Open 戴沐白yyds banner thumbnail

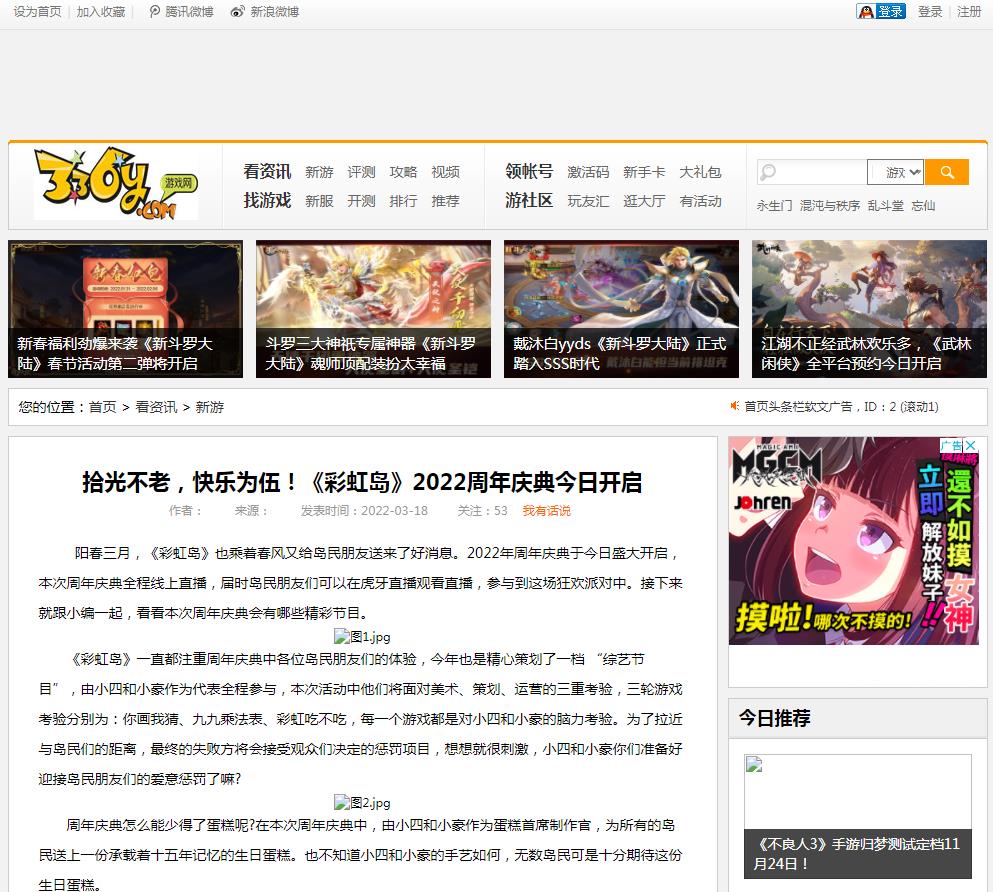point(621,309)
